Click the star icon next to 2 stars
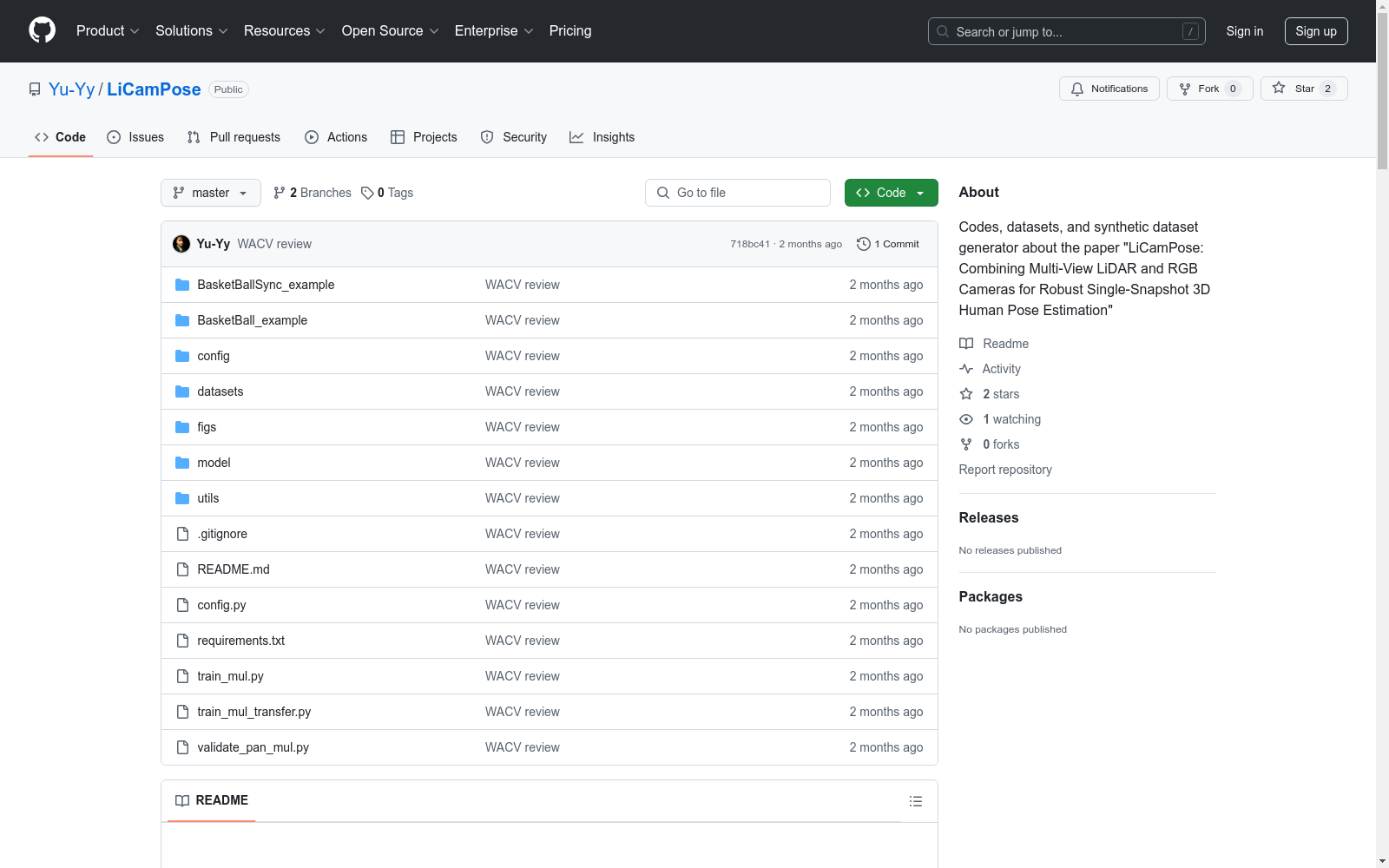This screenshot has width=1389, height=868. pos(966,394)
